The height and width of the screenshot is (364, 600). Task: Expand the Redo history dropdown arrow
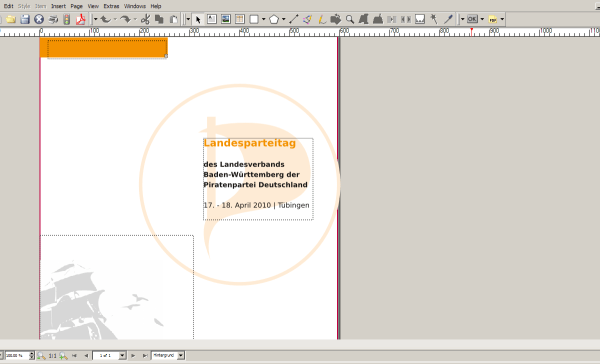[135, 19]
